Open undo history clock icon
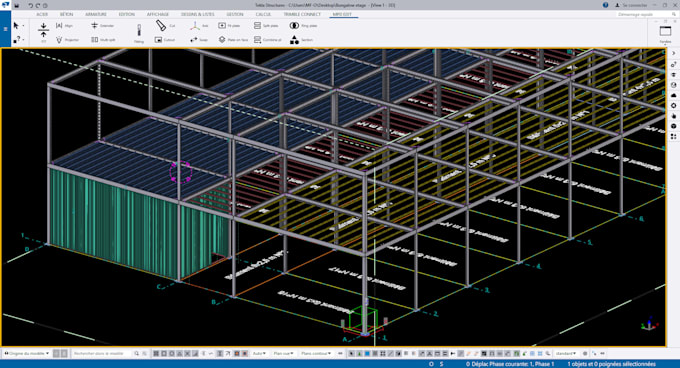Viewport: 680px width, 368px height. point(45,6)
